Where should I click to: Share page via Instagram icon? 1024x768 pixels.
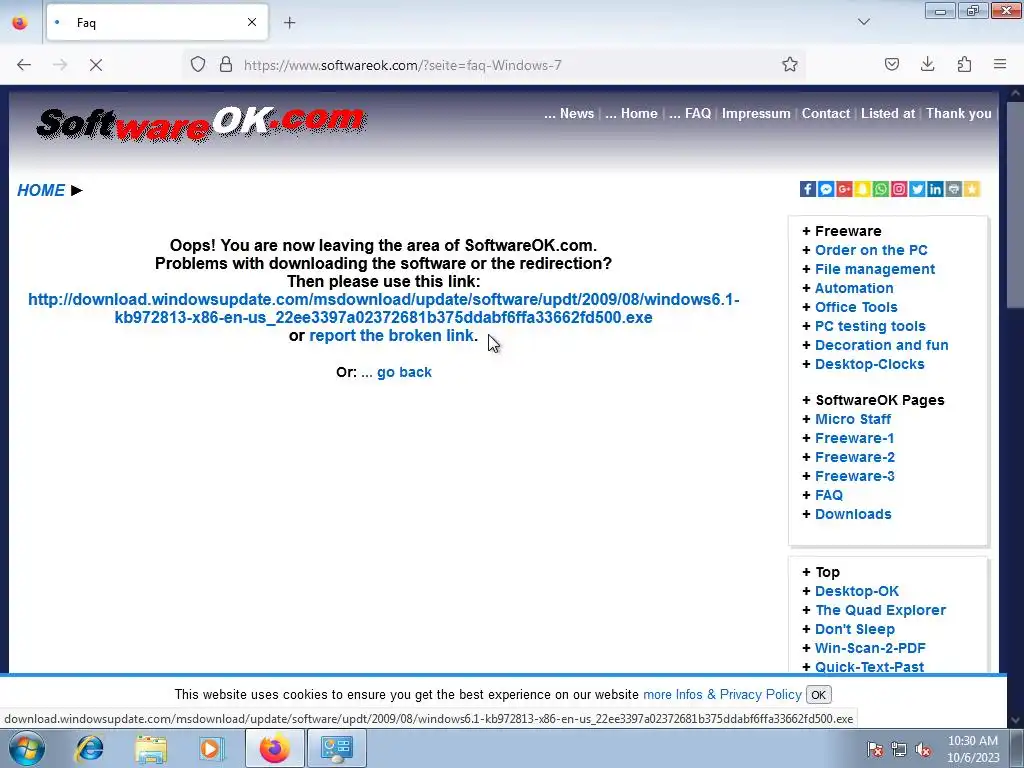[x=899, y=189]
